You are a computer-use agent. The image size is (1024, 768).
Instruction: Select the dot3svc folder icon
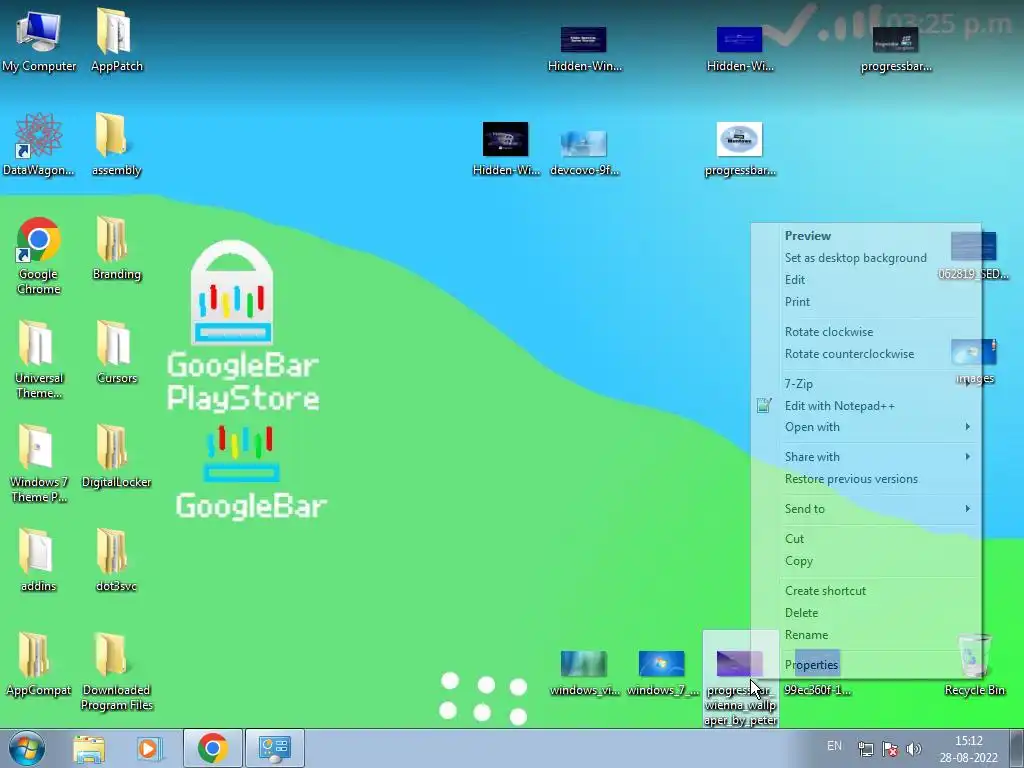pyautogui.click(x=116, y=559)
